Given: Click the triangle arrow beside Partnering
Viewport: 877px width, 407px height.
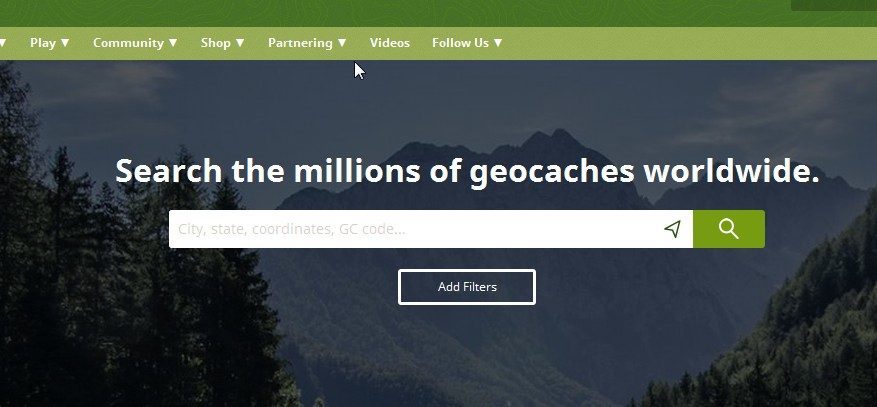Looking at the screenshot, I should point(342,42).
